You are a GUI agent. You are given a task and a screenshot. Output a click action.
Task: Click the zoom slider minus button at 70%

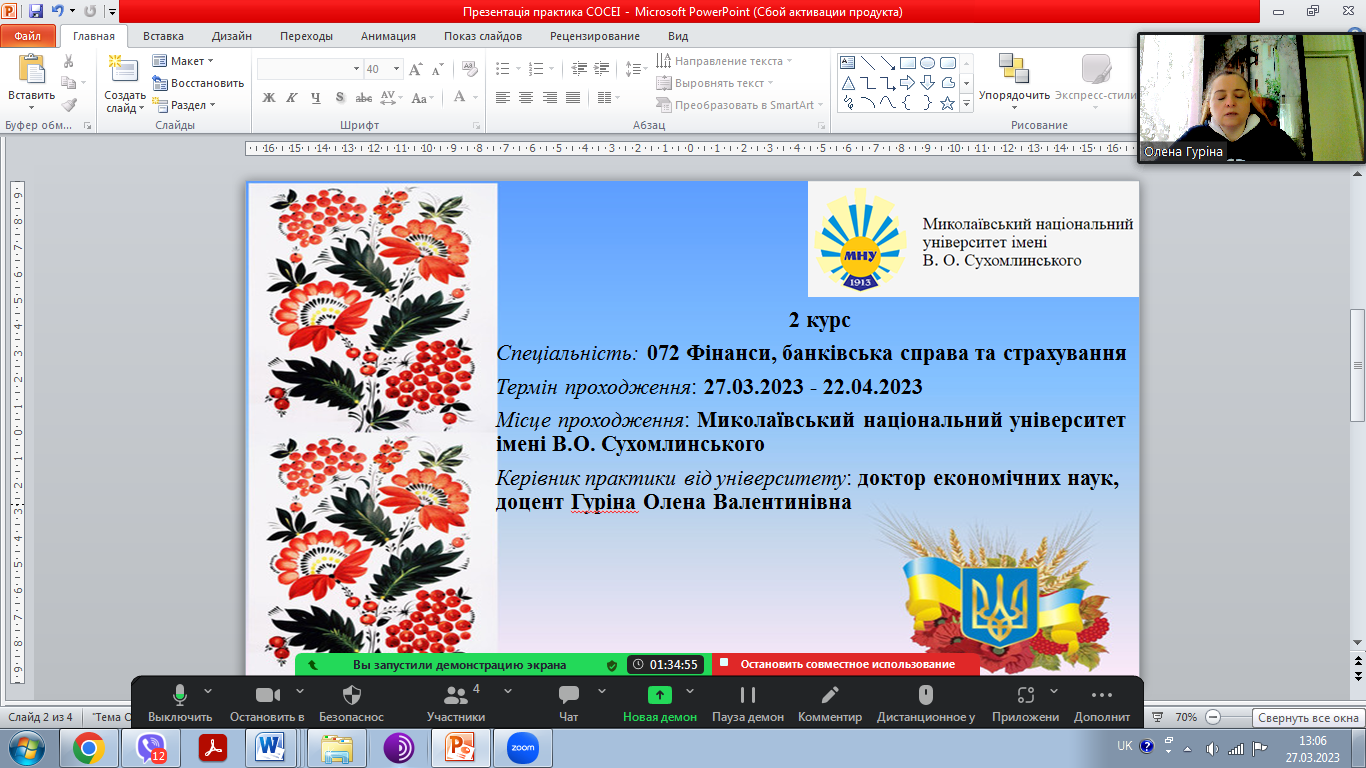[1213, 717]
